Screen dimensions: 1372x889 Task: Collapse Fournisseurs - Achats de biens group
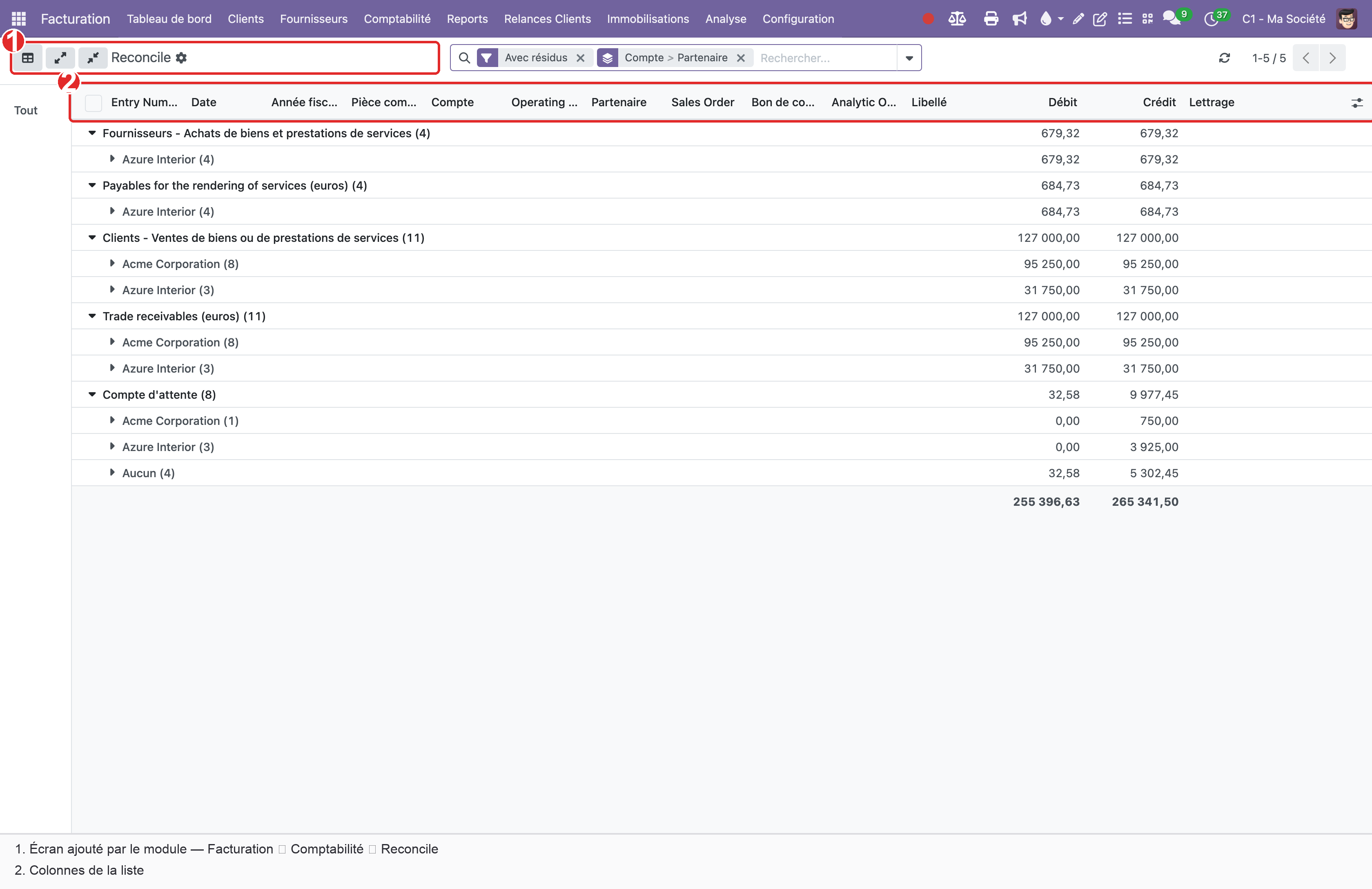tap(91, 133)
